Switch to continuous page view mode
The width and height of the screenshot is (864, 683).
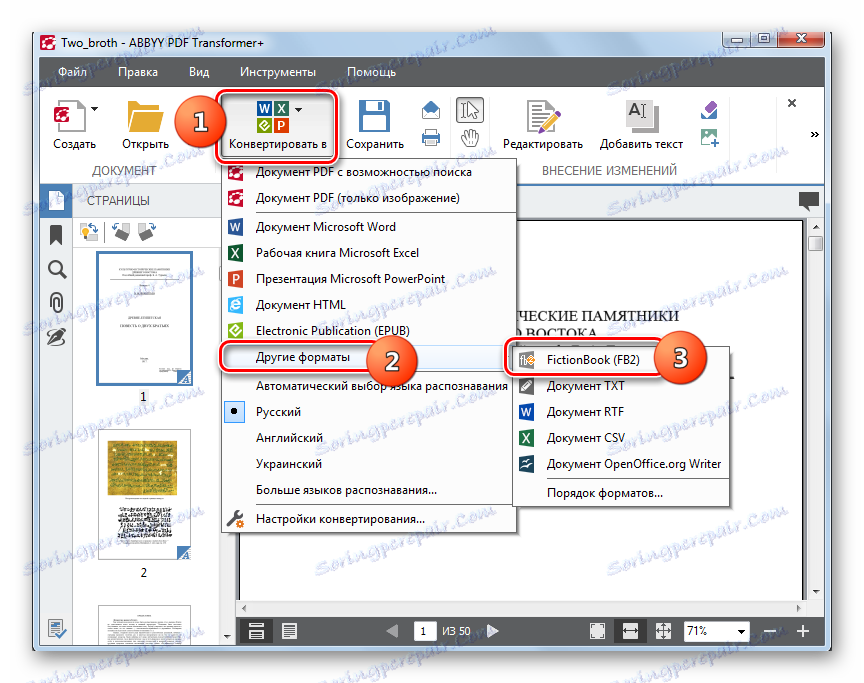point(256,631)
